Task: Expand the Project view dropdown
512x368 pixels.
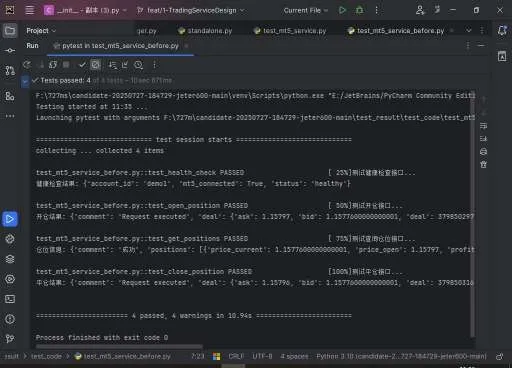Action: (41, 31)
